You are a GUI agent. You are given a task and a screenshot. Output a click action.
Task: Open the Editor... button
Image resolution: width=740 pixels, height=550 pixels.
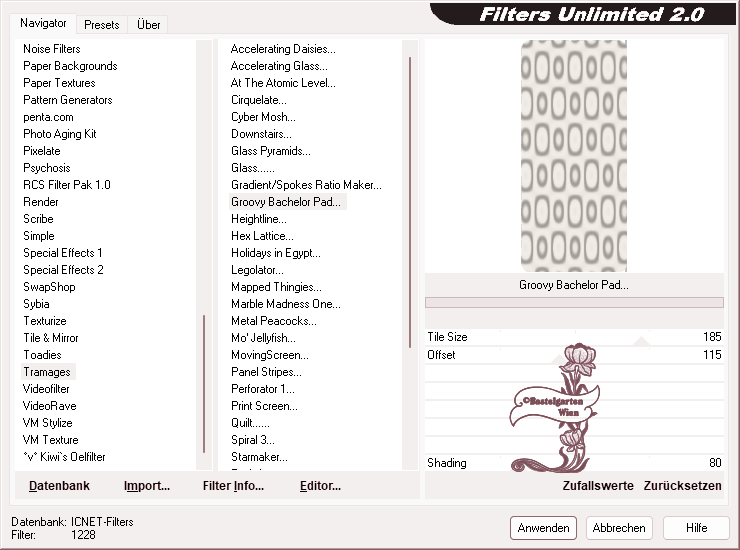click(320, 486)
